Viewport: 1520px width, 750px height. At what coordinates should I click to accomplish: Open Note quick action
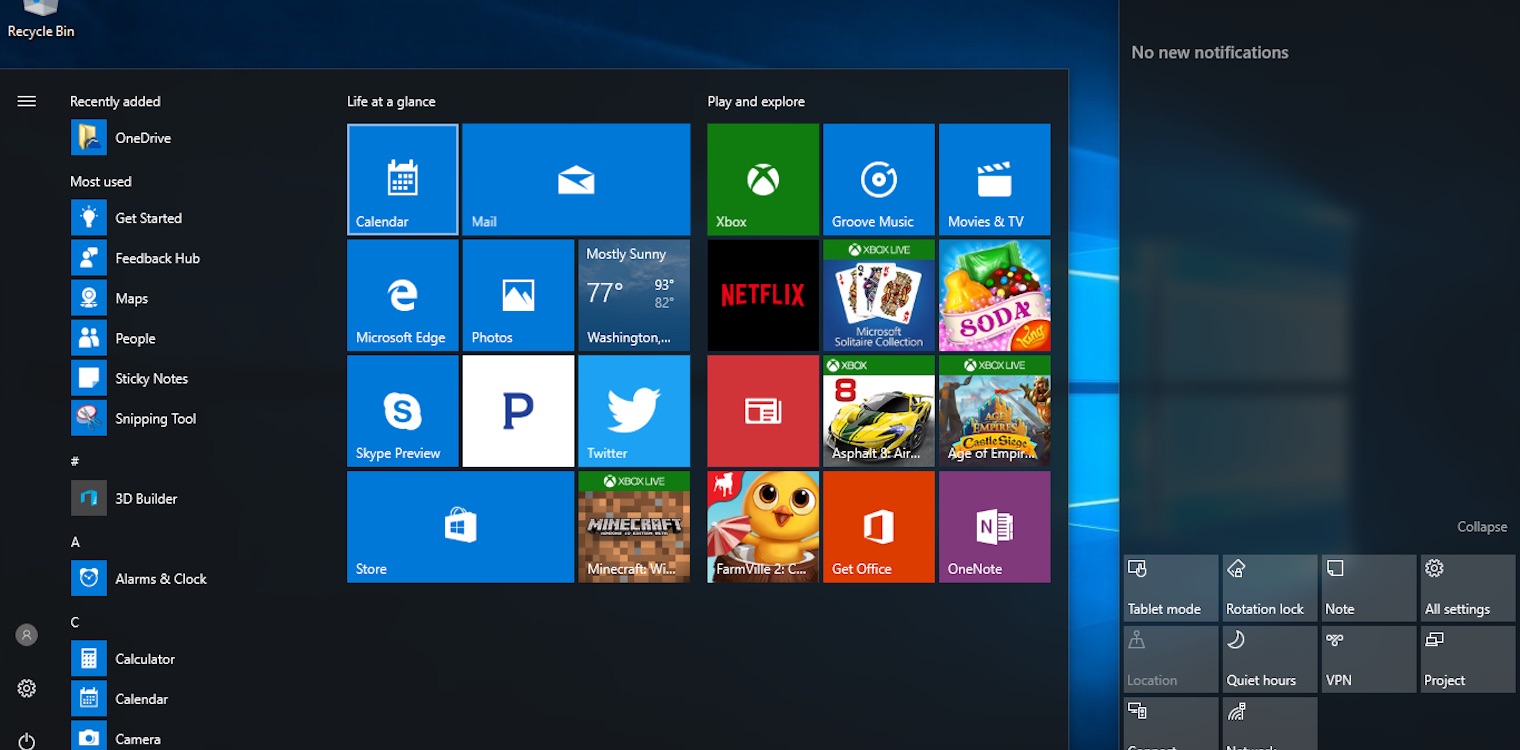click(x=1369, y=588)
